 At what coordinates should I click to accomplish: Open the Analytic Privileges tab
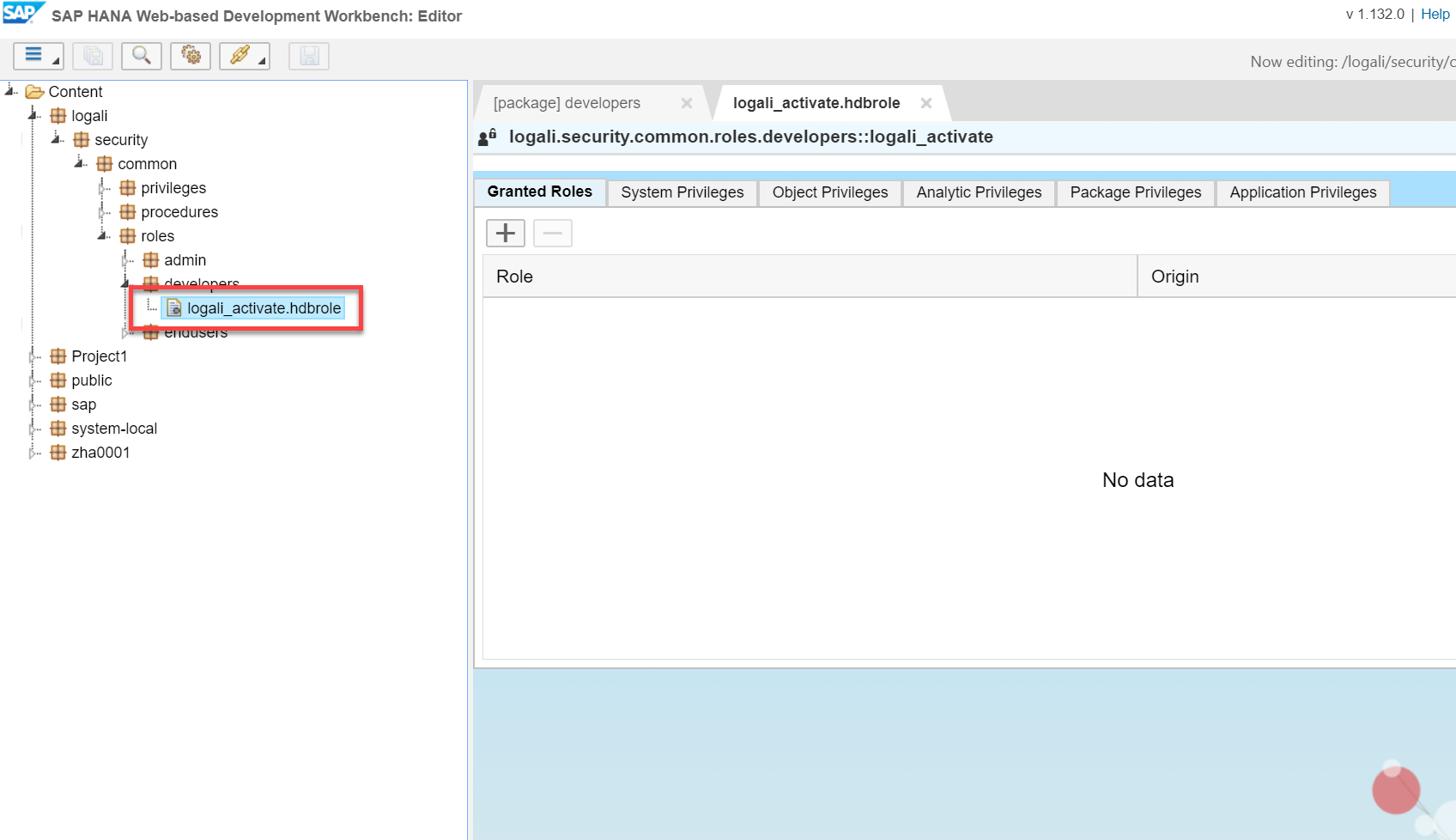tap(979, 192)
